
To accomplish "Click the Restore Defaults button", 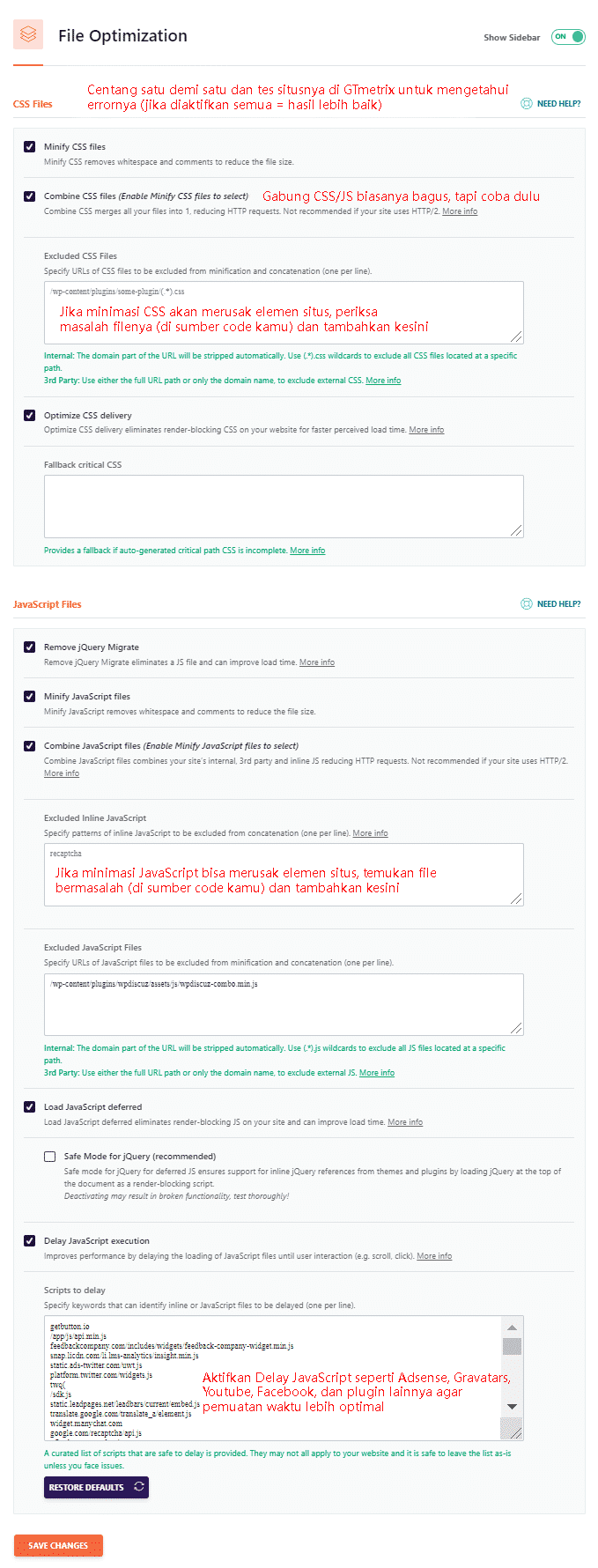I will point(96,1487).
